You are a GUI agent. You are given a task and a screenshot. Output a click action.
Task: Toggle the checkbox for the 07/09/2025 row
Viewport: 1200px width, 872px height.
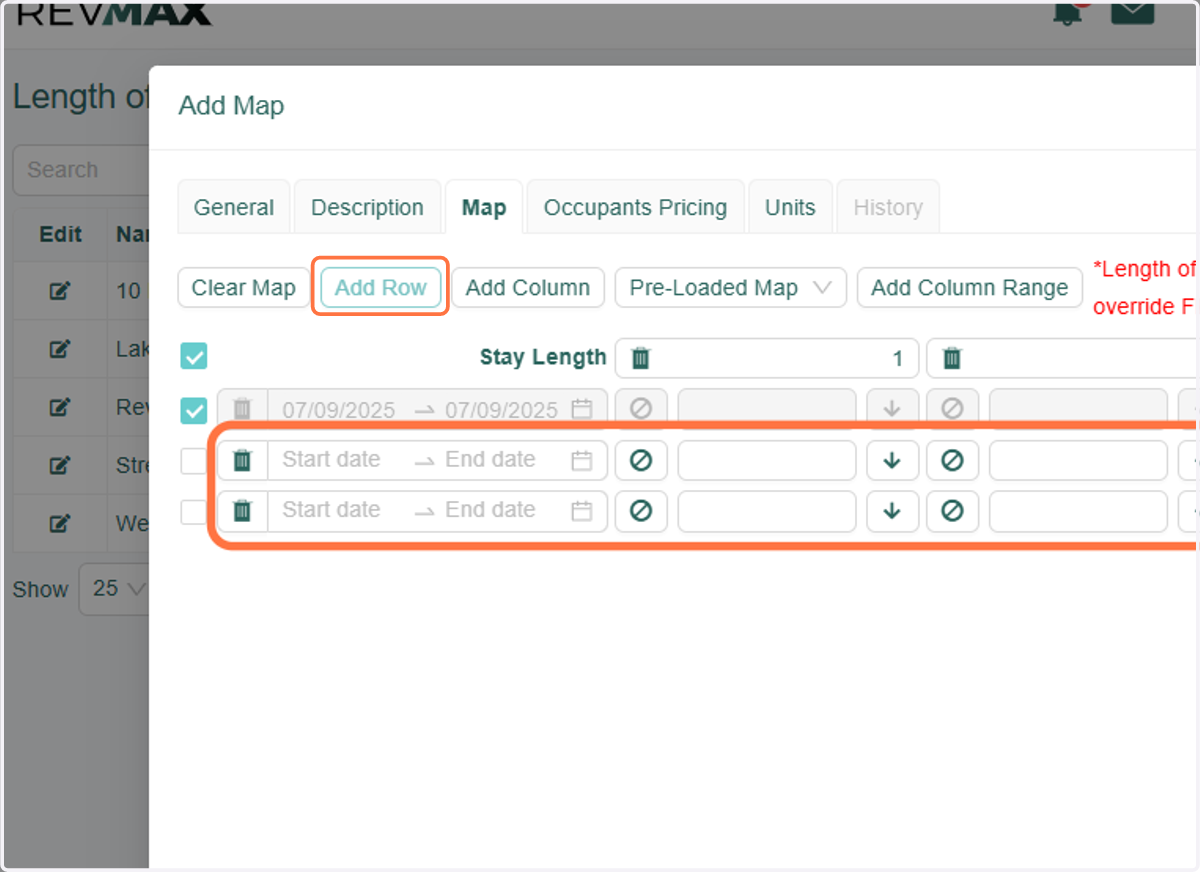(x=194, y=410)
